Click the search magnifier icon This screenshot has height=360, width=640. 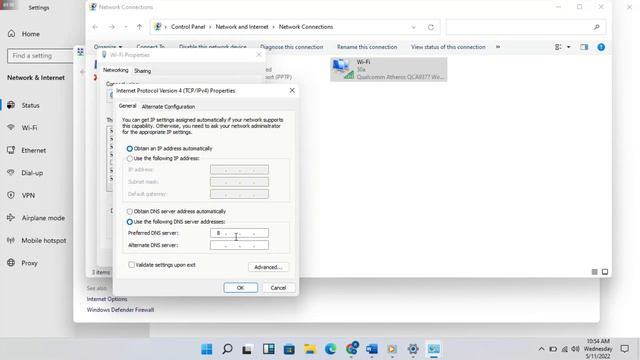pos(597,27)
